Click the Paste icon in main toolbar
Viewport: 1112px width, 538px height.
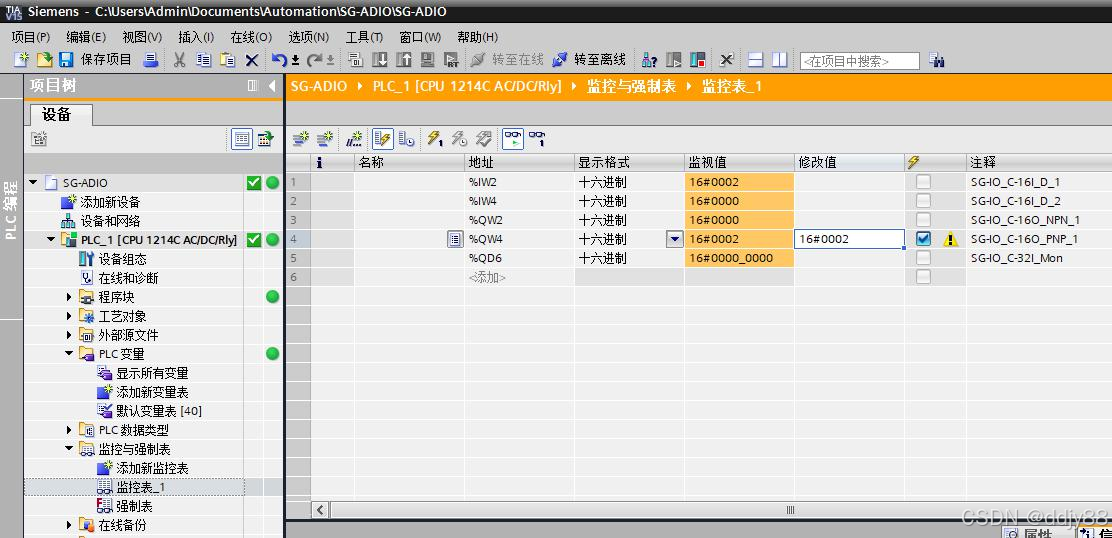[227, 60]
